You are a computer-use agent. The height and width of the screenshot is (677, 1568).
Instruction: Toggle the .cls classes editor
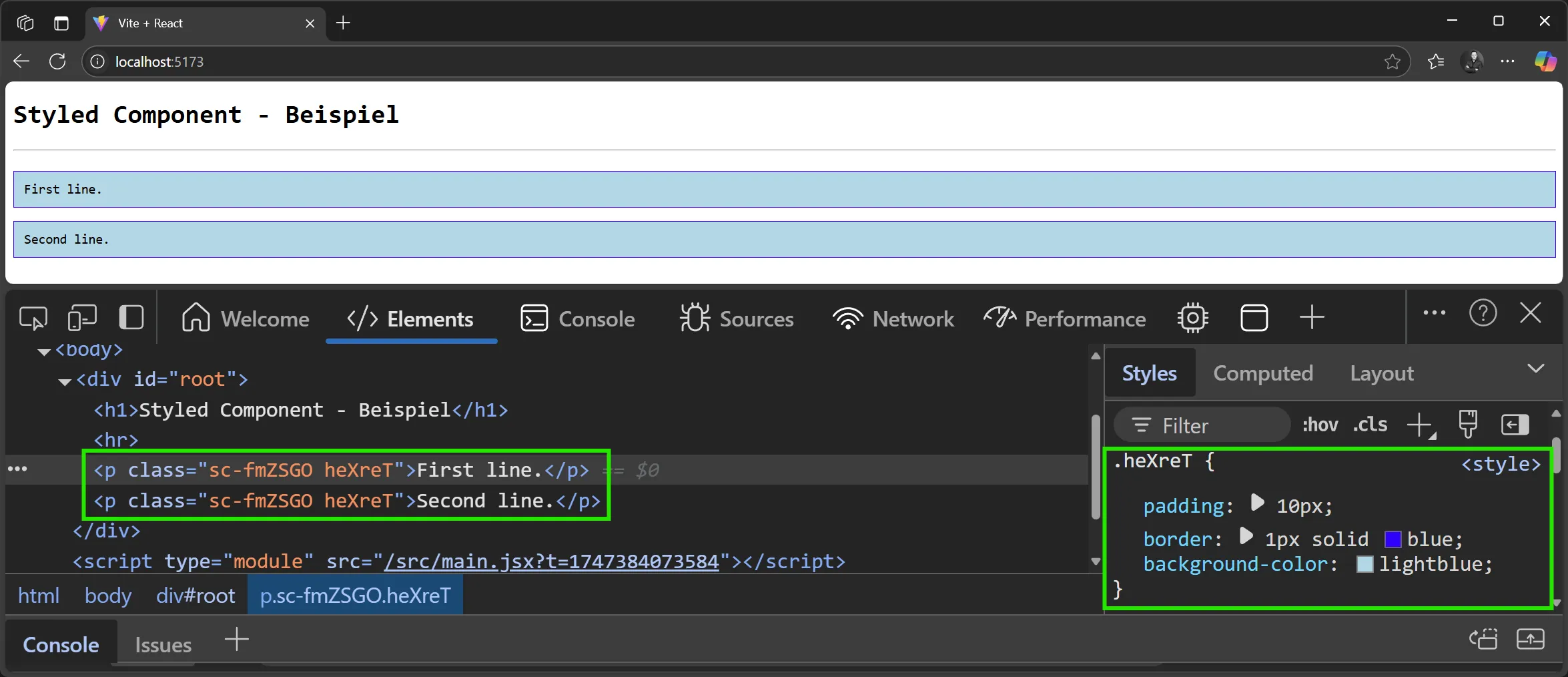coord(1370,425)
